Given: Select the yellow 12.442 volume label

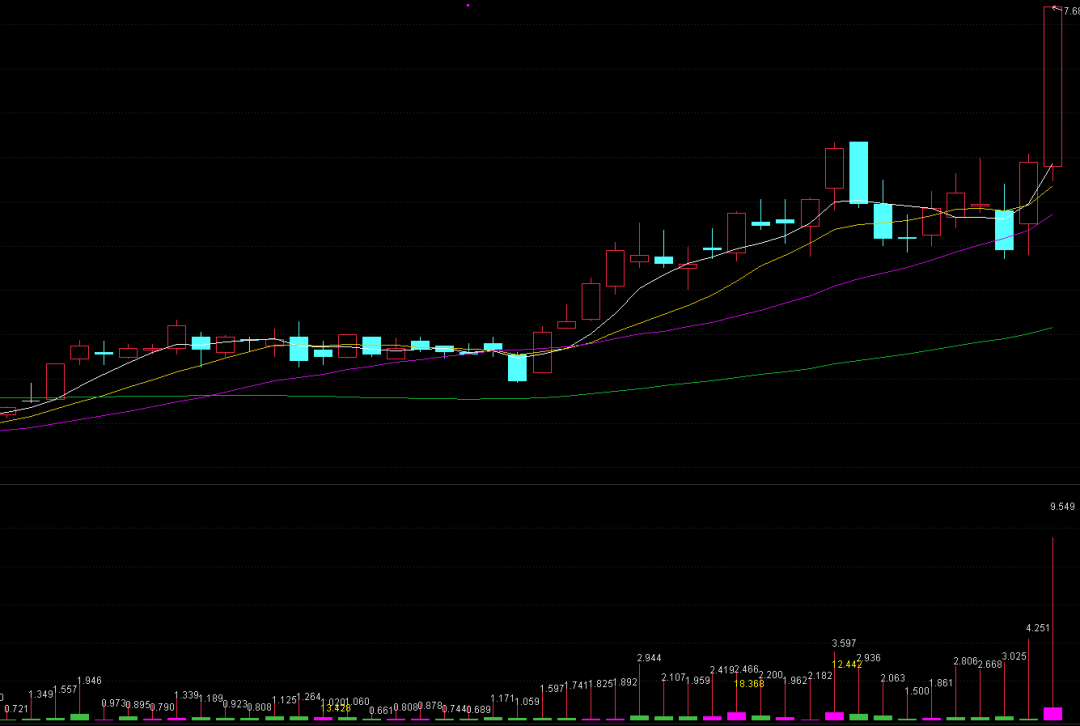Looking at the screenshot, I should pos(846,665).
